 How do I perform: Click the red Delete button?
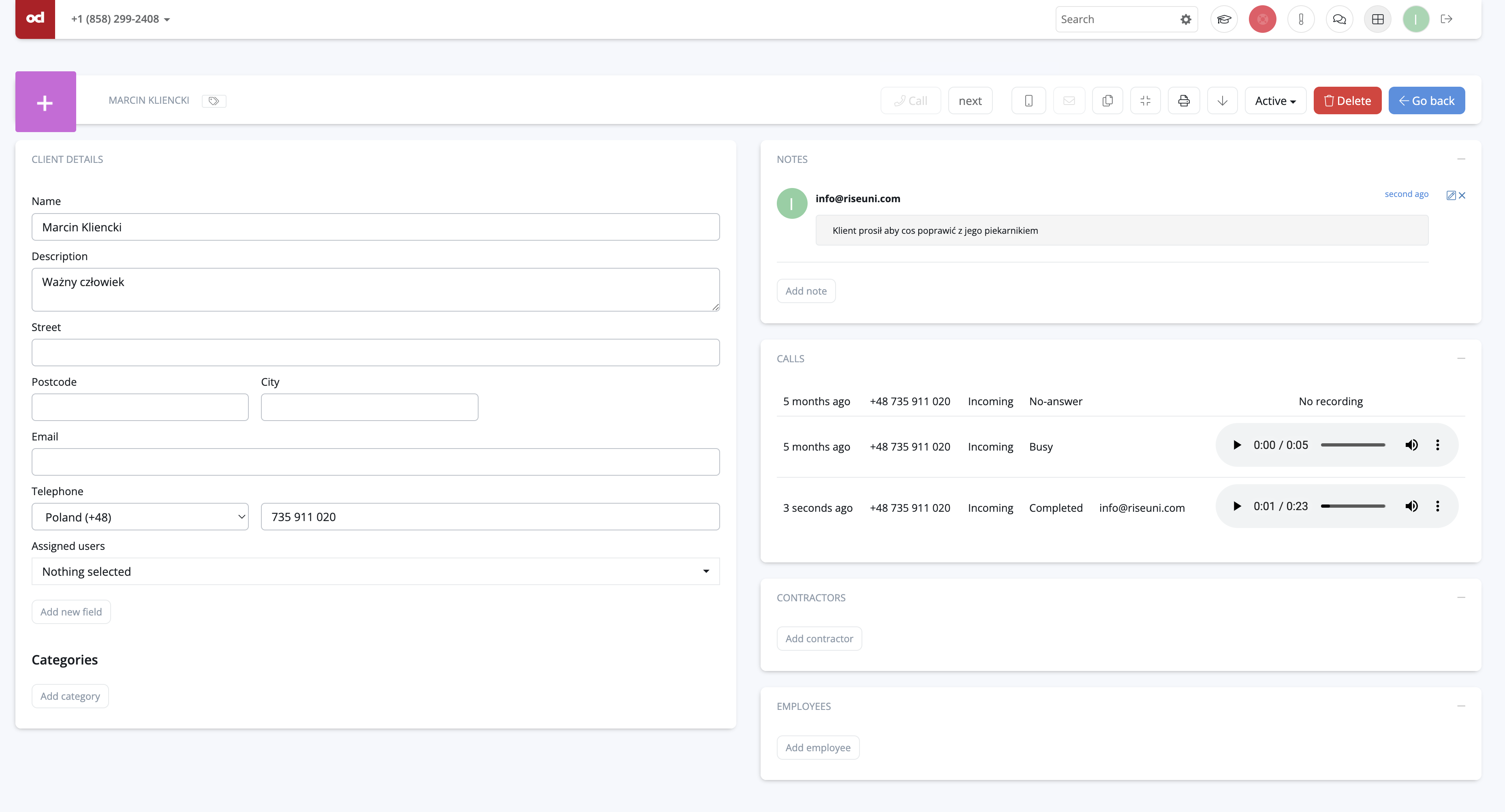point(1347,100)
